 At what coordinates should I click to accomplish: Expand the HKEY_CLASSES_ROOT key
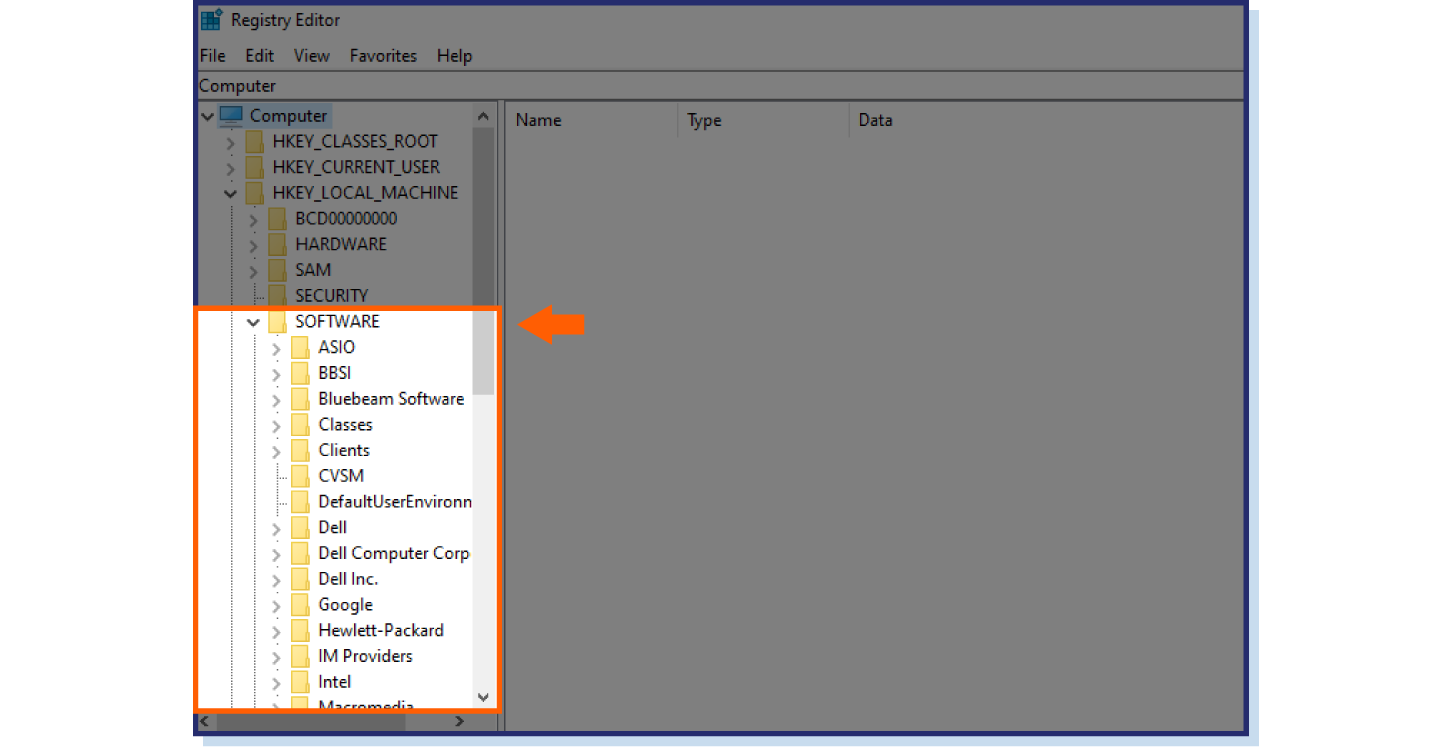pos(231,142)
